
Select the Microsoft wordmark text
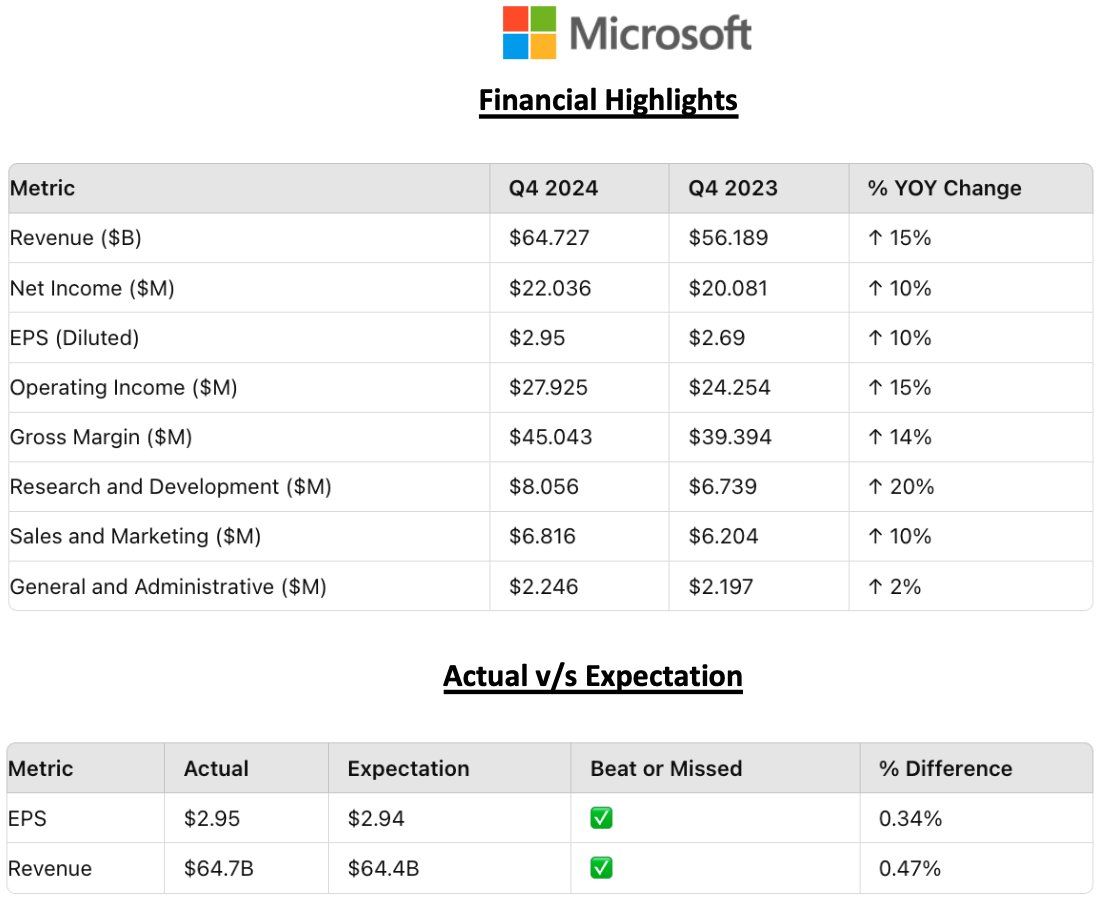pos(660,33)
